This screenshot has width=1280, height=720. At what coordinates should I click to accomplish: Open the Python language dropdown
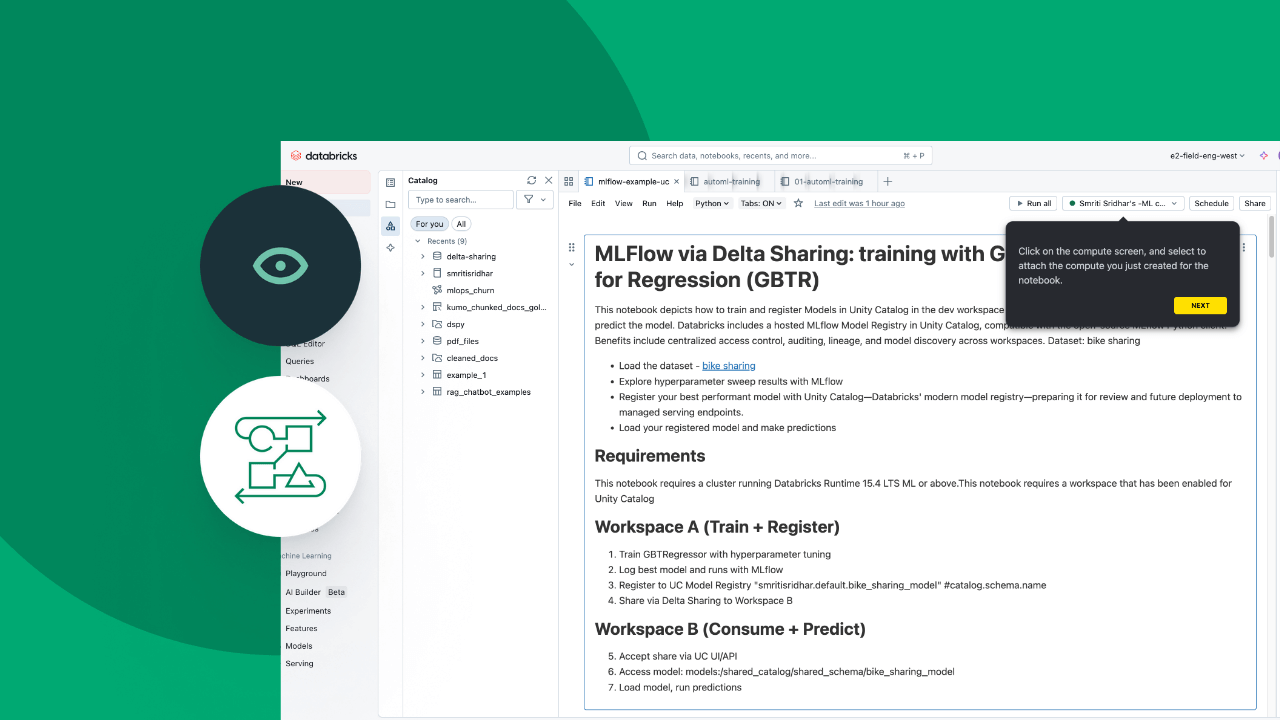(711, 203)
